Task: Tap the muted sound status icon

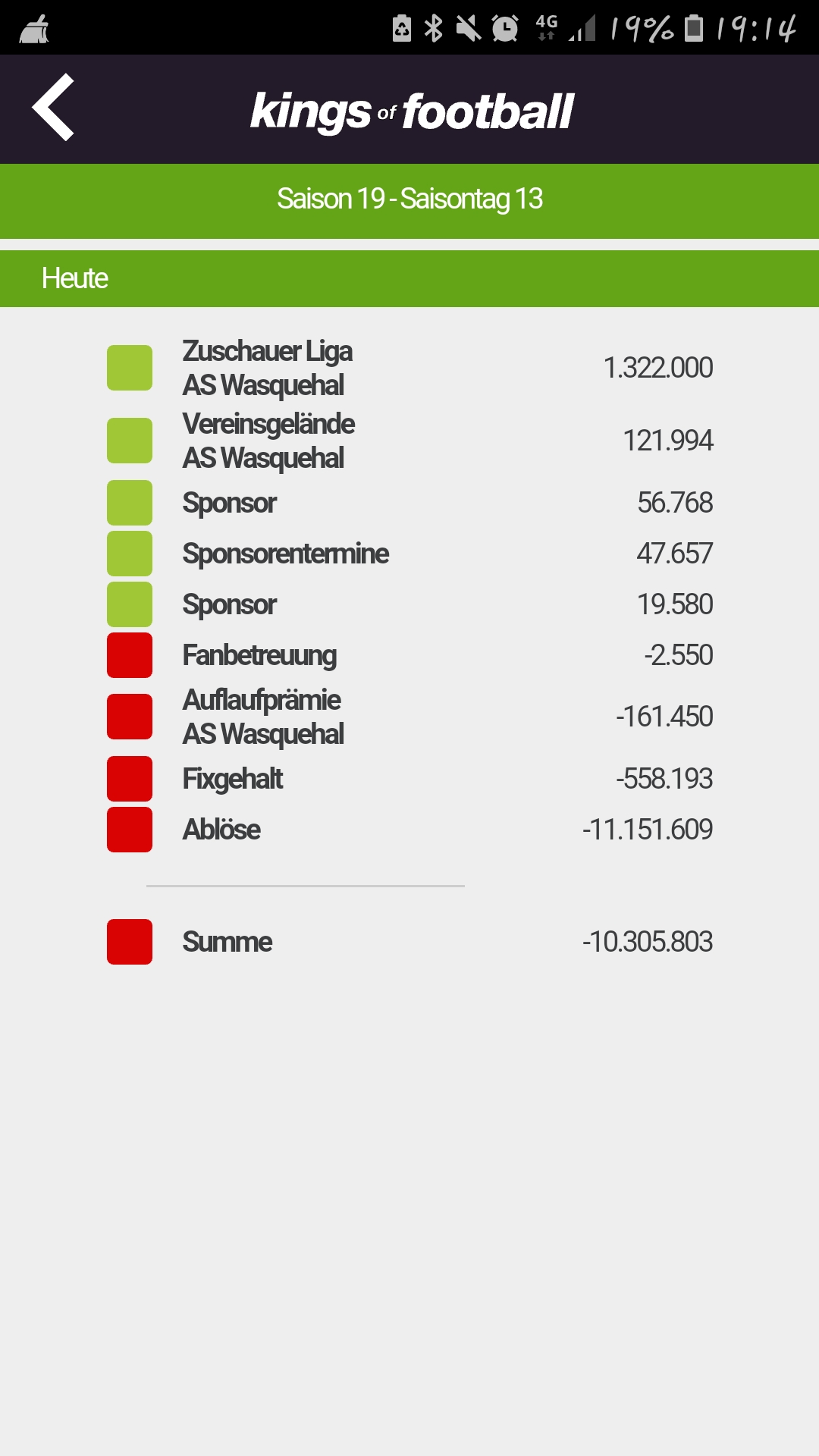Action: click(x=469, y=28)
